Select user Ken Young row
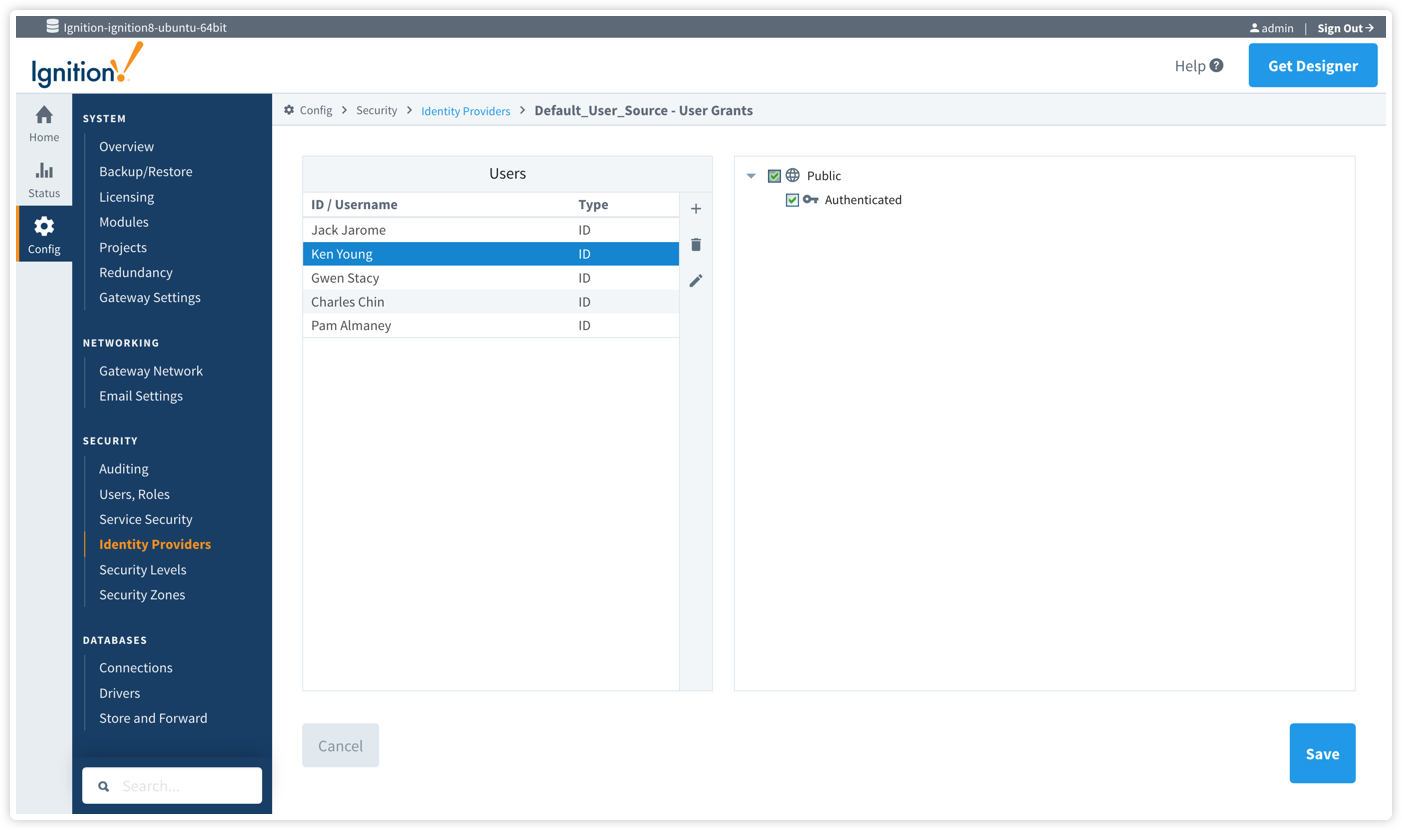This screenshot has width=1402, height=830. point(490,254)
